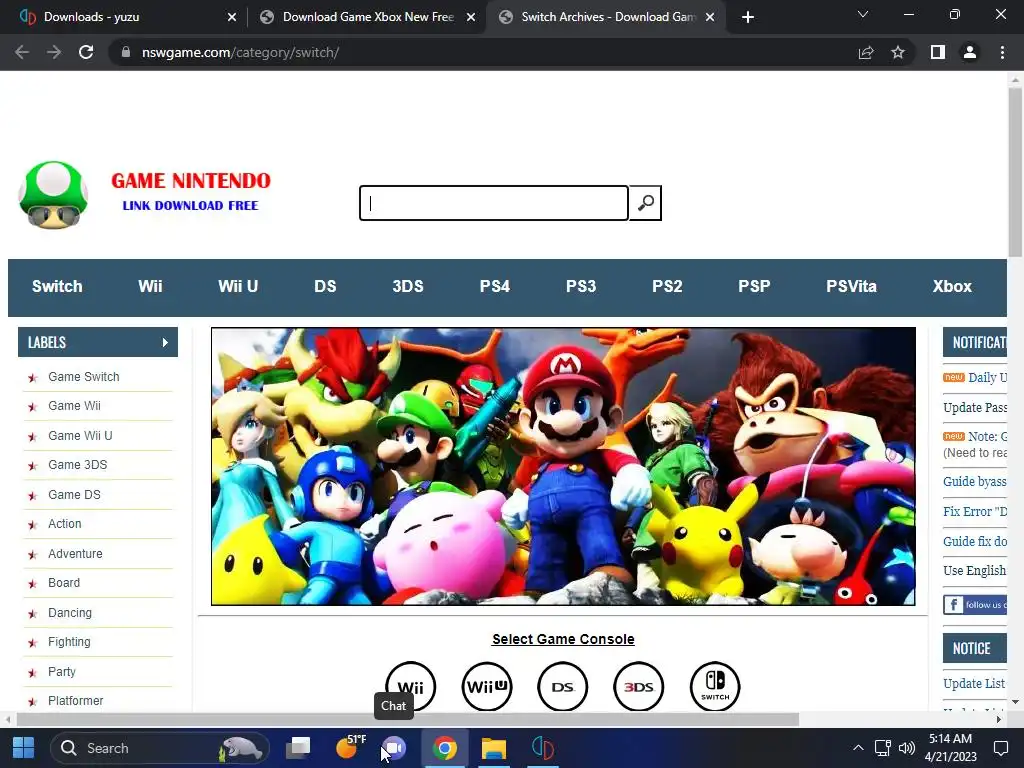Select Wii U in the navigation bar
Screen dimensions: 1024x768
238,287
